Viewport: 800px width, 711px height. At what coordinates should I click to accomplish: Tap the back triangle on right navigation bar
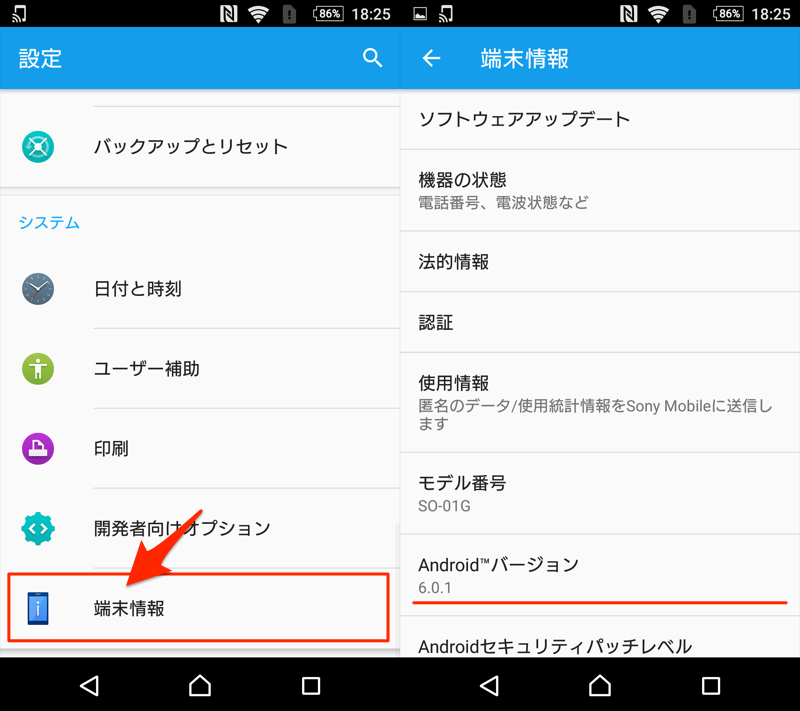tap(490, 685)
